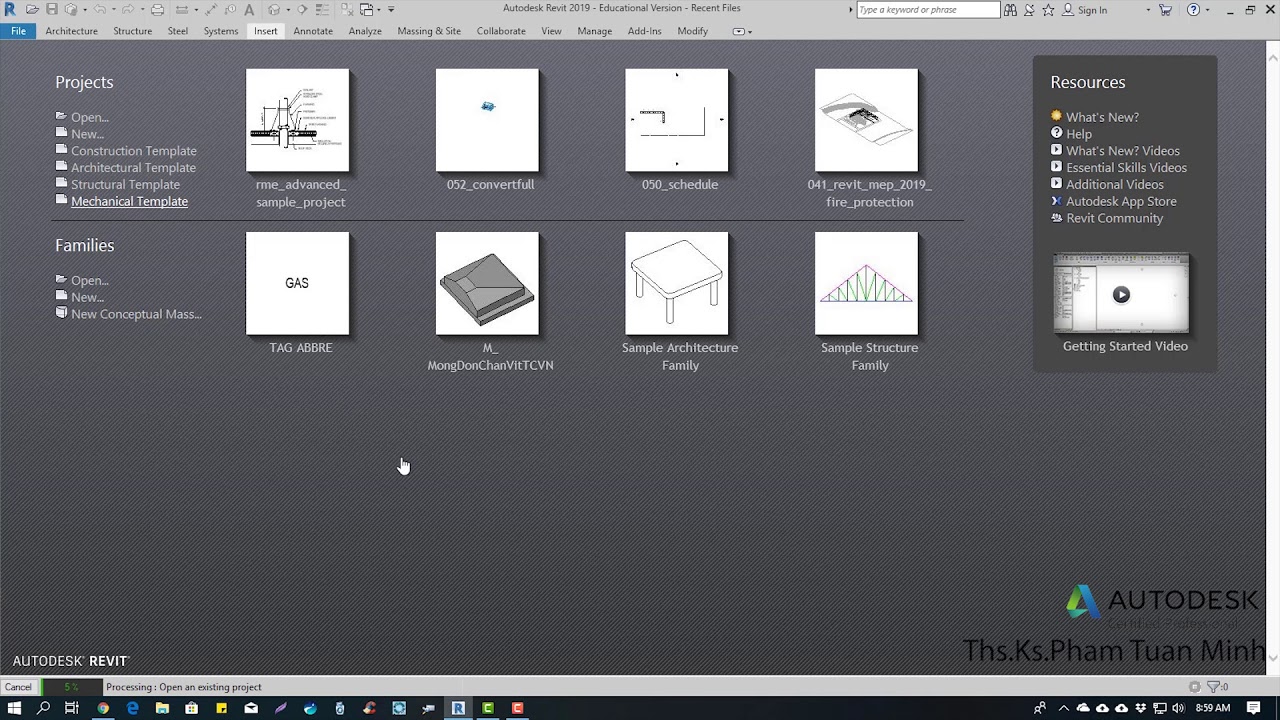Switch to the Architecture ribbon tab
Image resolution: width=1280 pixels, height=720 pixels.
click(x=71, y=31)
